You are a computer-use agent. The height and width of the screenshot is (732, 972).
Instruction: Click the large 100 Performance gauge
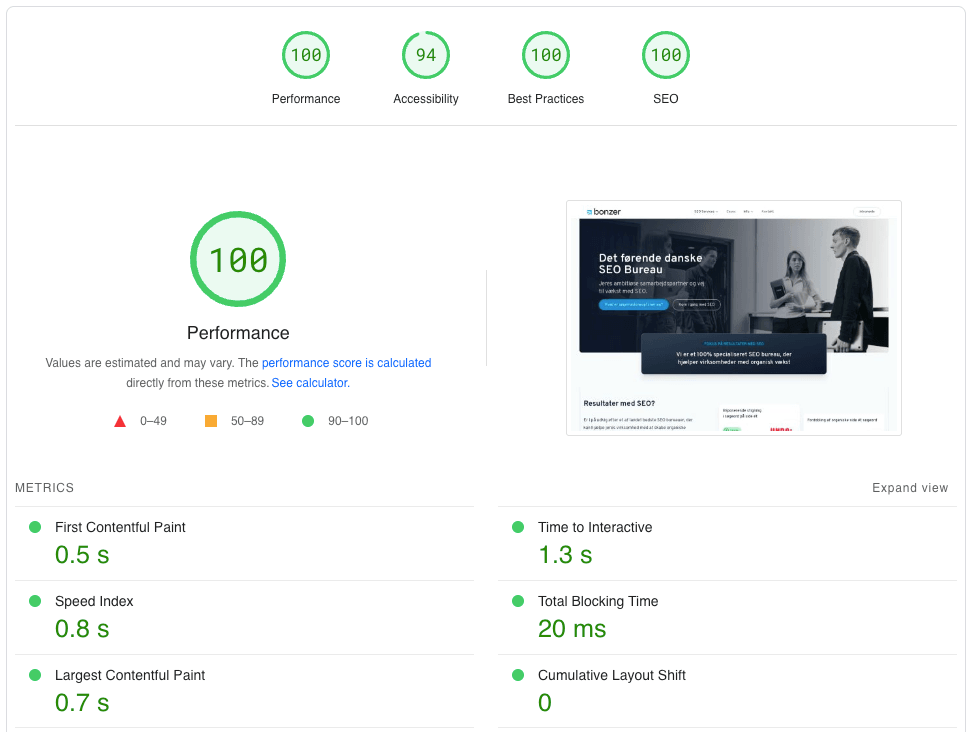click(x=238, y=260)
